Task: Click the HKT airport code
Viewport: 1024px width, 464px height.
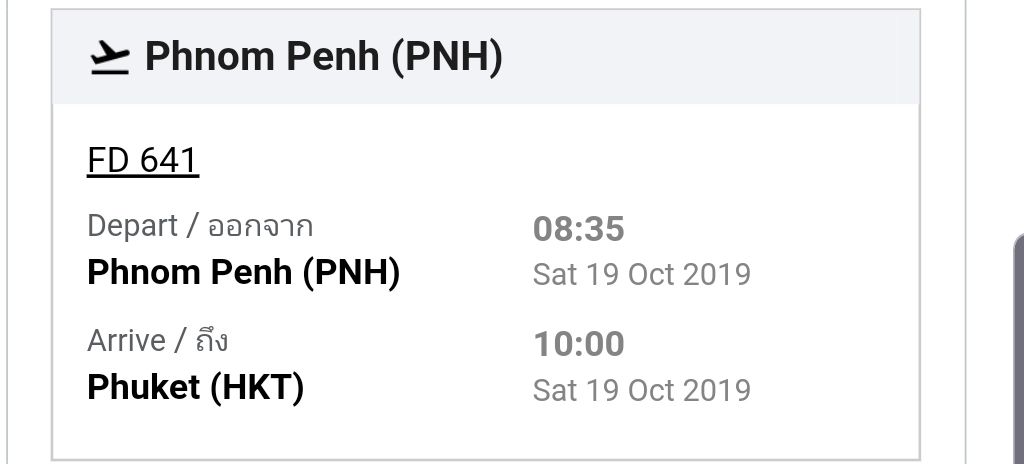Action: pos(255,388)
